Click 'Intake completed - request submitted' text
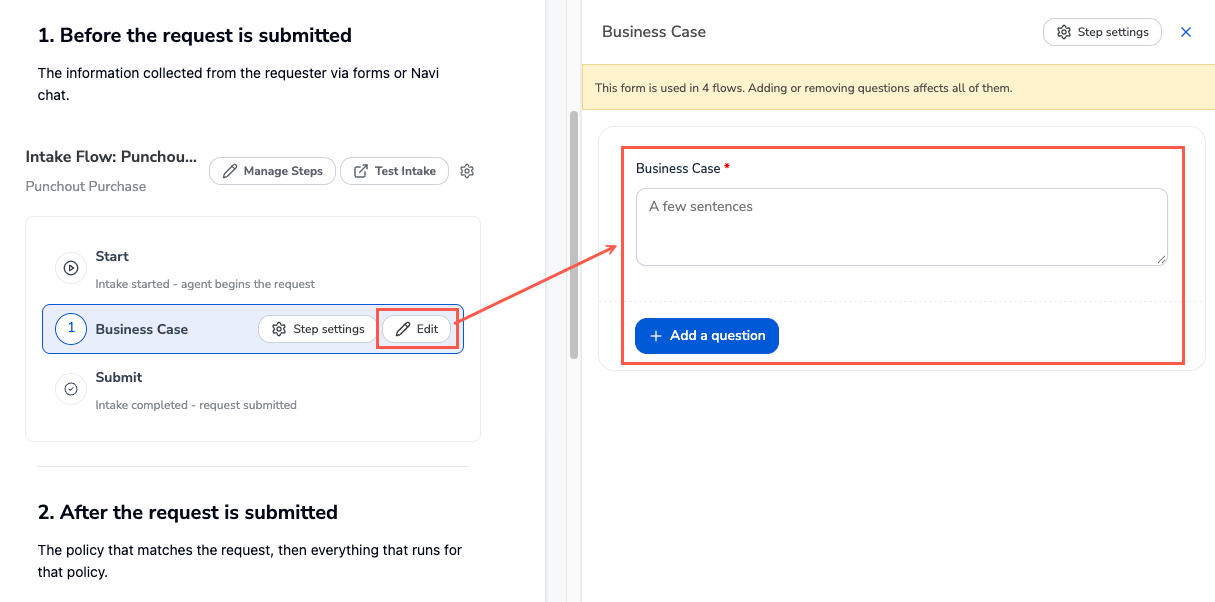The width and height of the screenshot is (1215, 602). (196, 405)
